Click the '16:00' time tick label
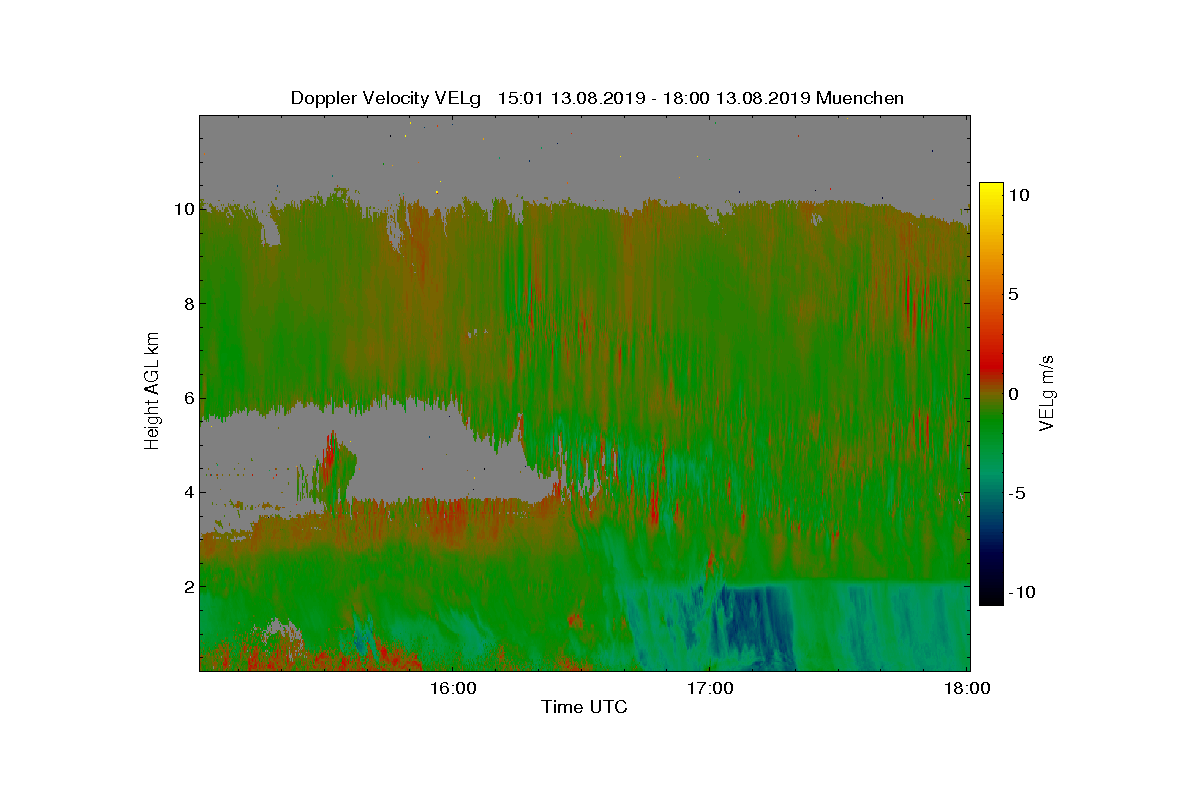The width and height of the screenshot is (1200, 800). pyautogui.click(x=452, y=689)
